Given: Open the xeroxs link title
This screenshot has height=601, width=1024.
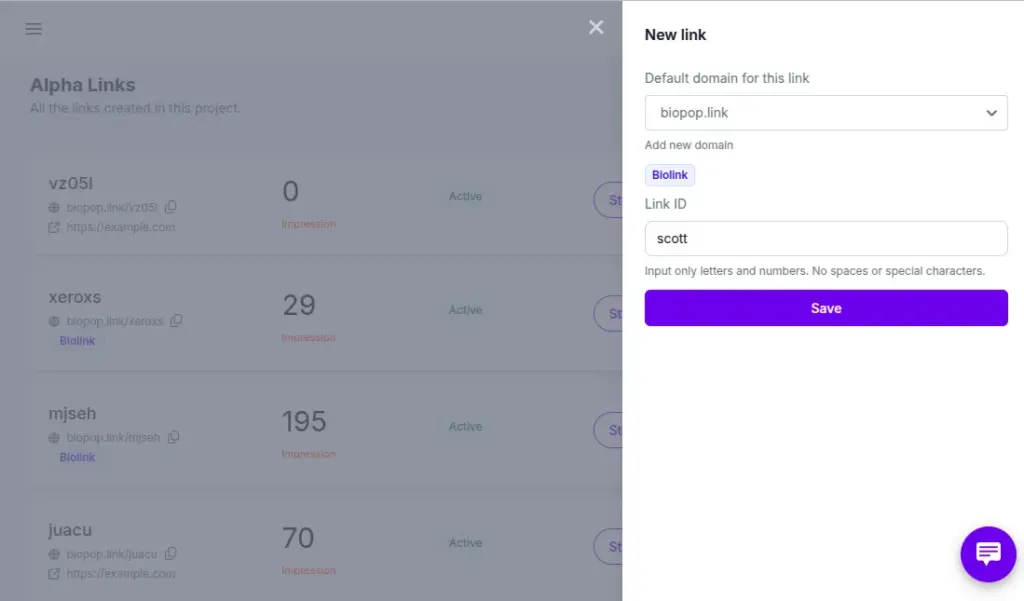Looking at the screenshot, I should pos(75,297).
